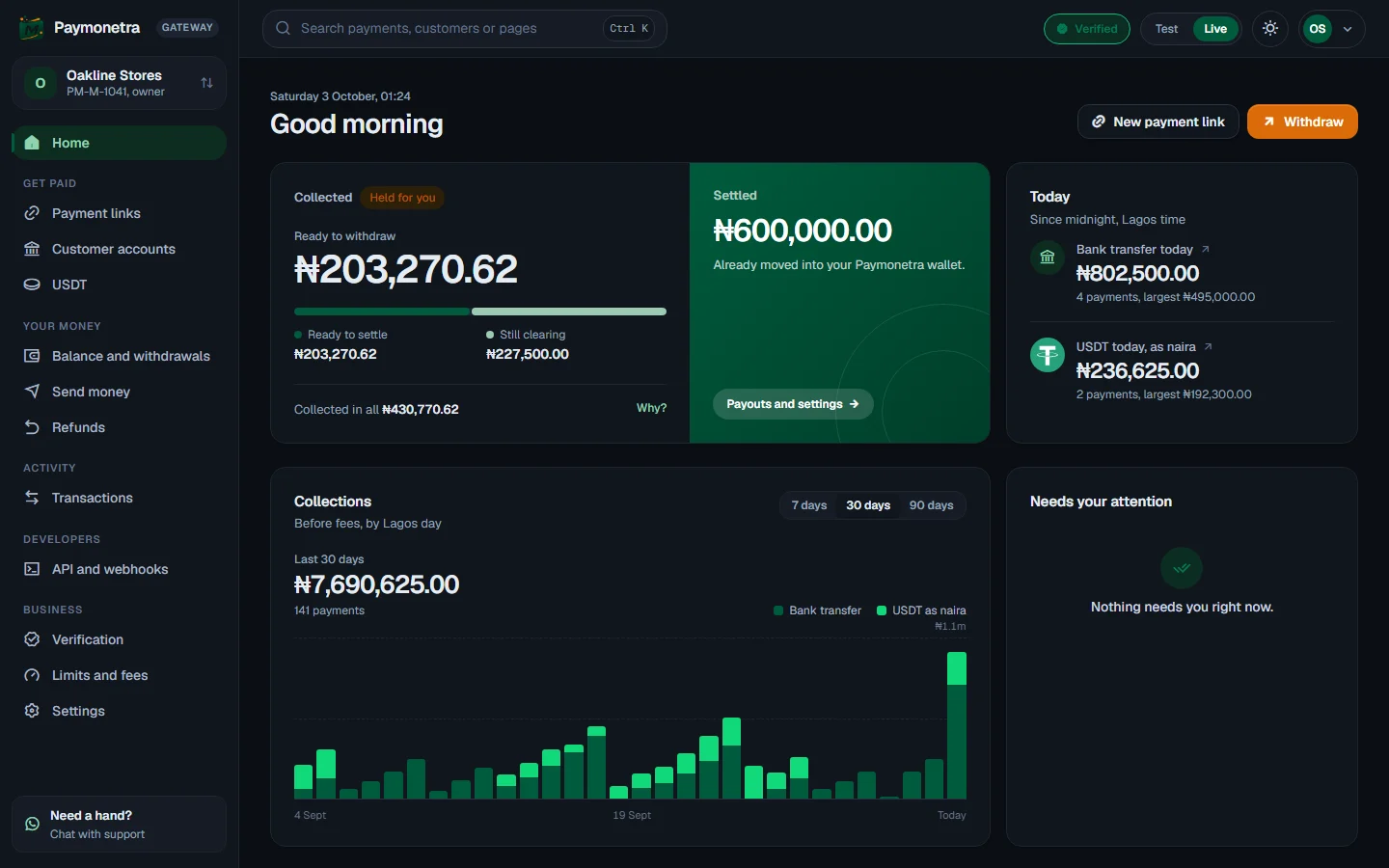Click the bank icon beside Bank transfer today

(1048, 258)
